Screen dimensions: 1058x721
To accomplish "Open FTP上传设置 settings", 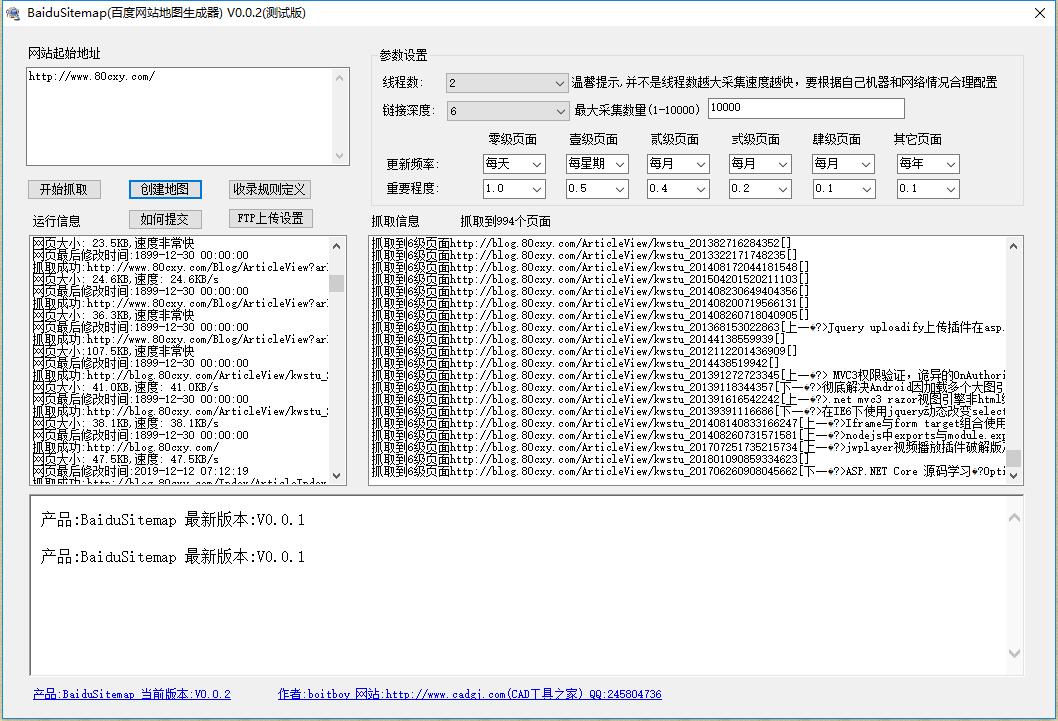I will click(x=271, y=219).
